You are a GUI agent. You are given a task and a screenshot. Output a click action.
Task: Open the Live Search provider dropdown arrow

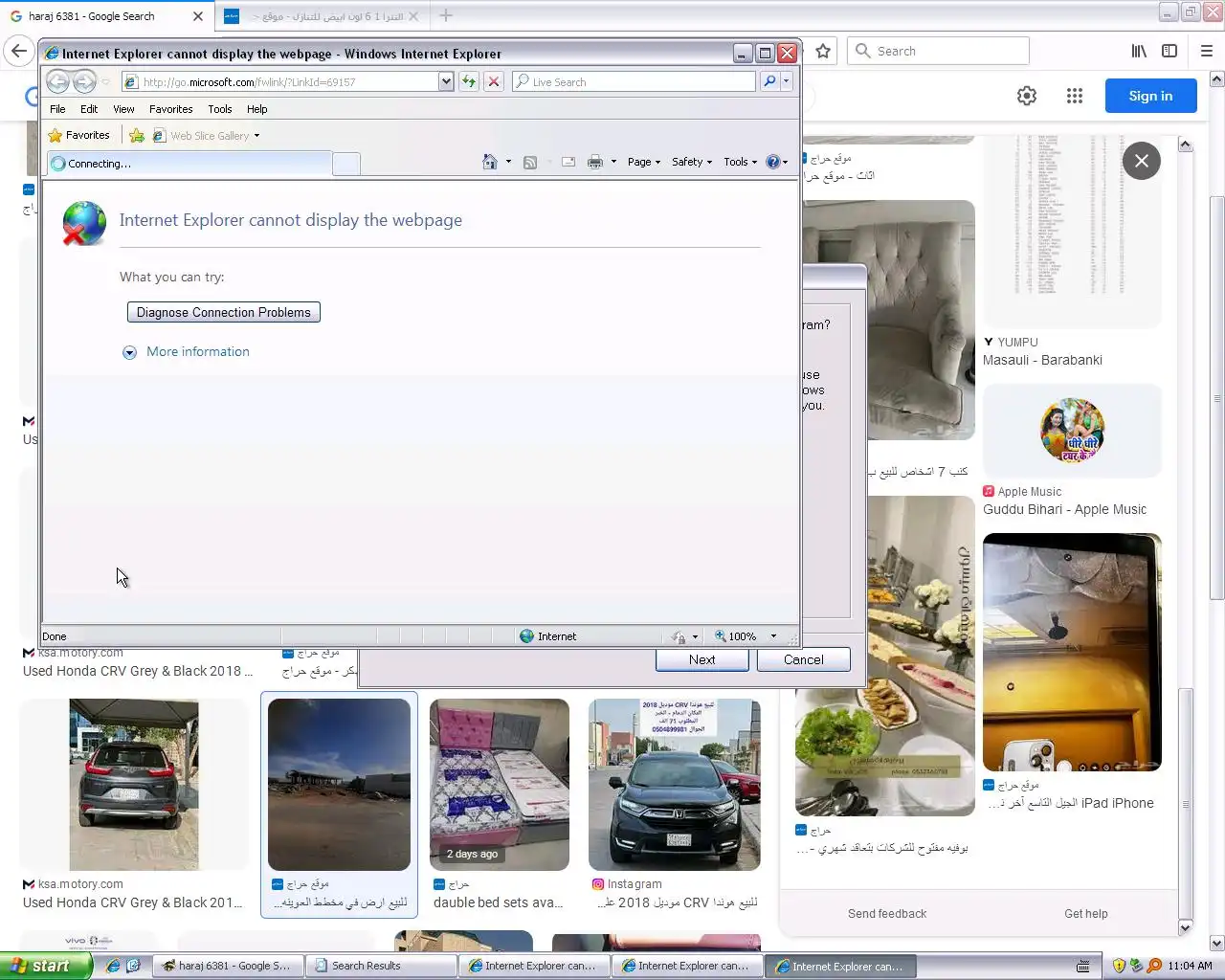[786, 82]
